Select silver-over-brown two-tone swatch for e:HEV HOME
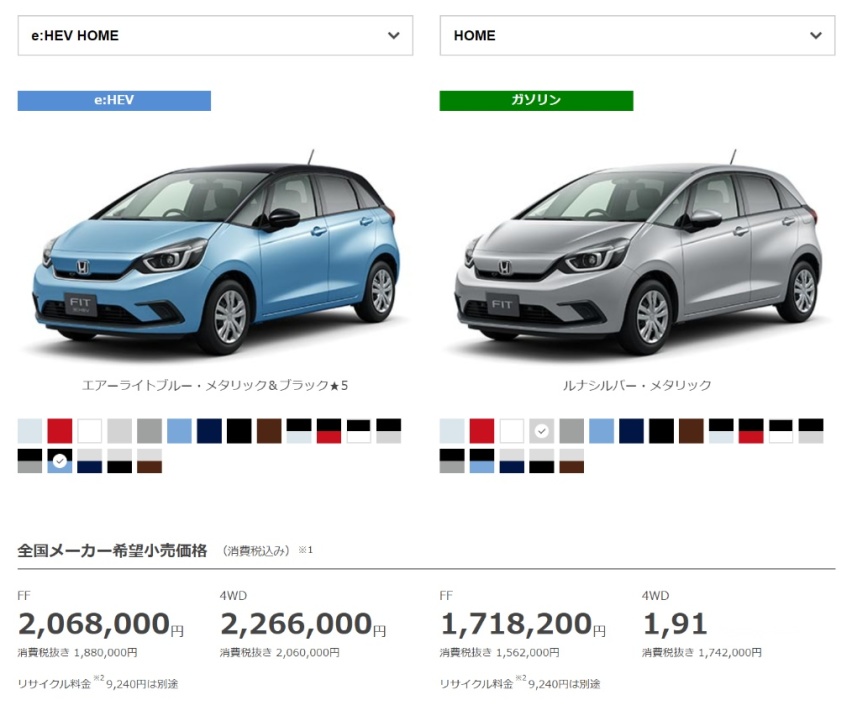Screen dimensions: 852x716 (x=149, y=461)
